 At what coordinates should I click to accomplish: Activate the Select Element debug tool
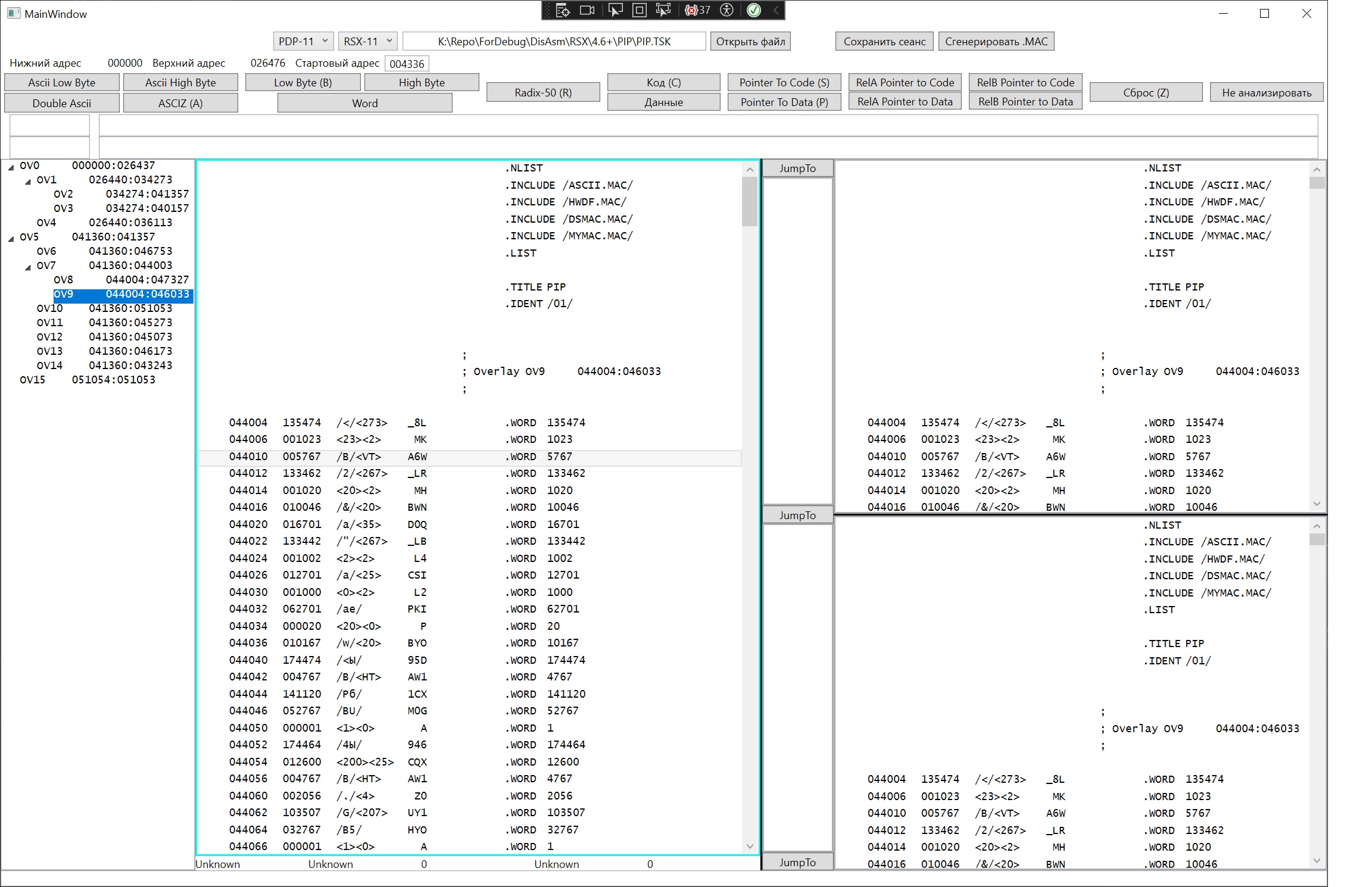[615, 10]
